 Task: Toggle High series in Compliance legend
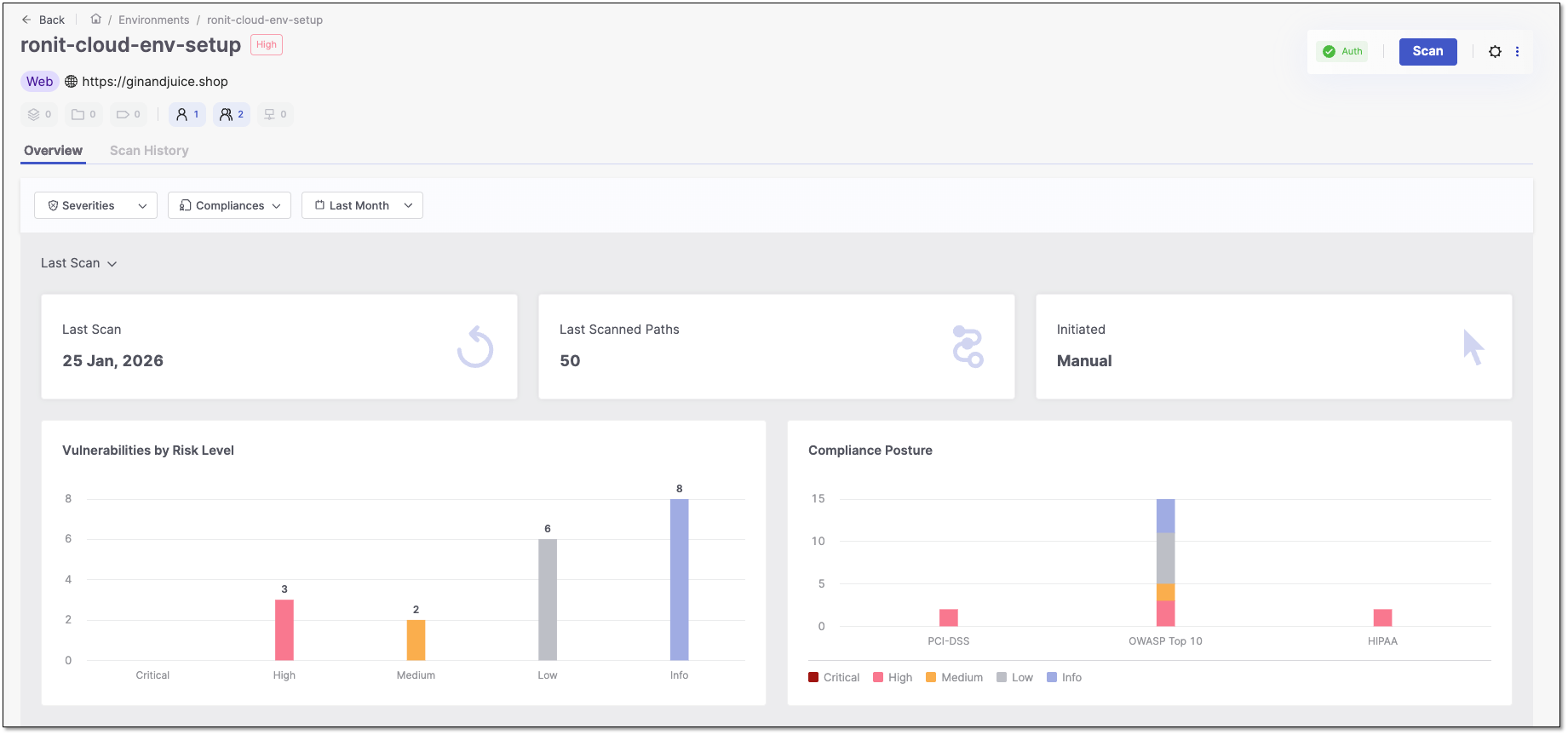click(893, 678)
